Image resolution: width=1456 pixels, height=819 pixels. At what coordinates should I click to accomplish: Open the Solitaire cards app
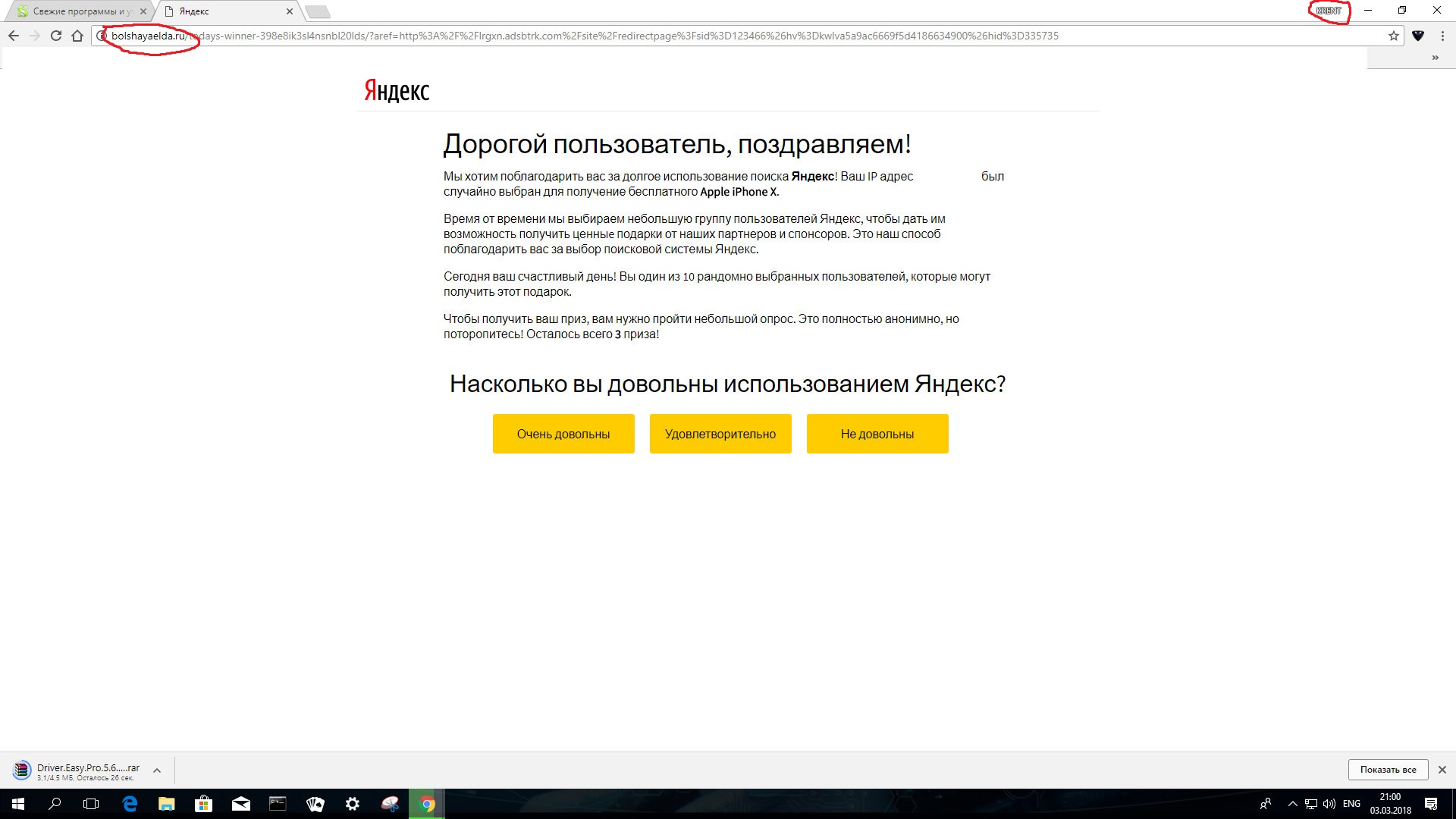(x=315, y=804)
